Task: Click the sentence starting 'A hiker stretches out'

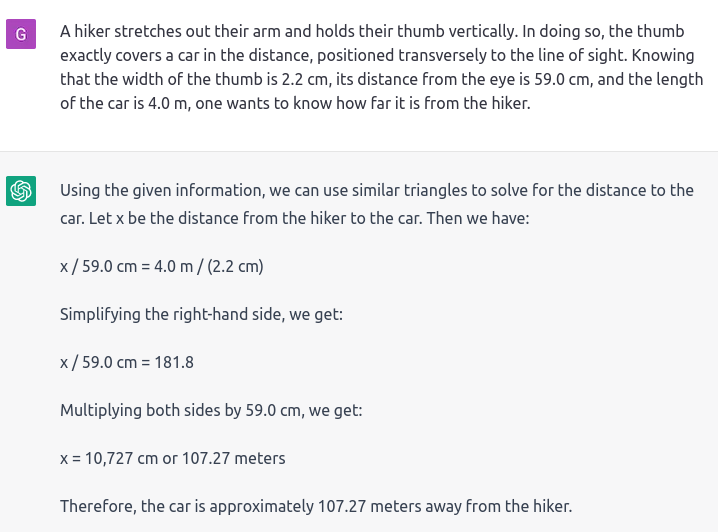Action: pos(288,32)
